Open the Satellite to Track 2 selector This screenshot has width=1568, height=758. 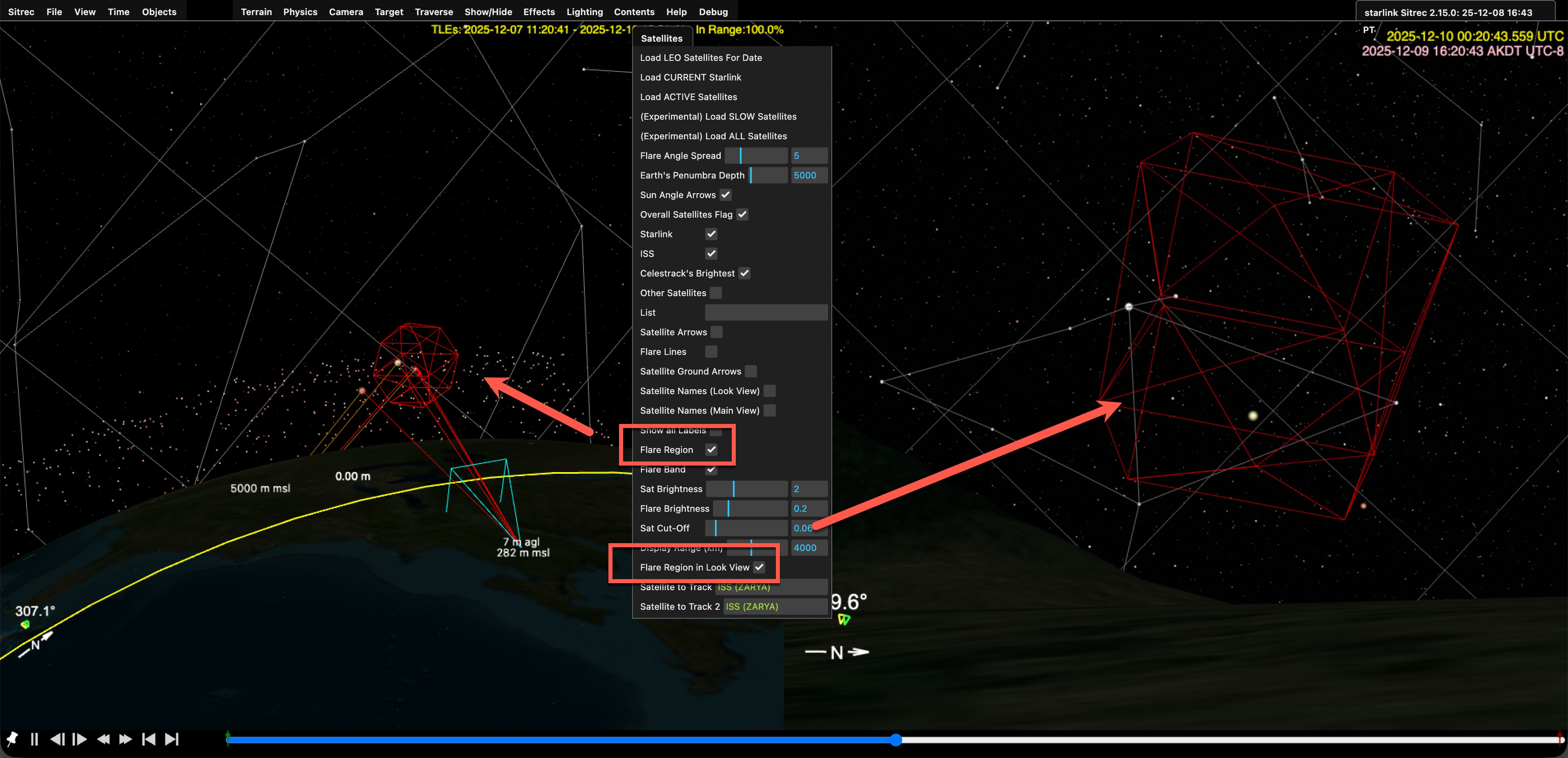coord(774,606)
